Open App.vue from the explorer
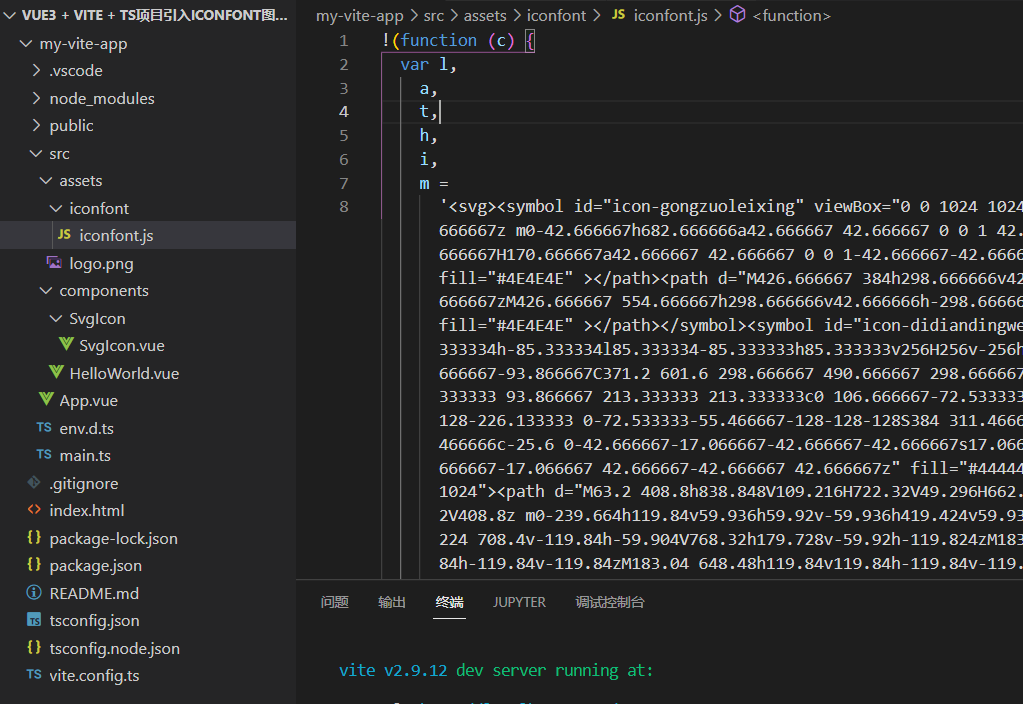Image resolution: width=1023 pixels, height=704 pixels. pos(88,400)
